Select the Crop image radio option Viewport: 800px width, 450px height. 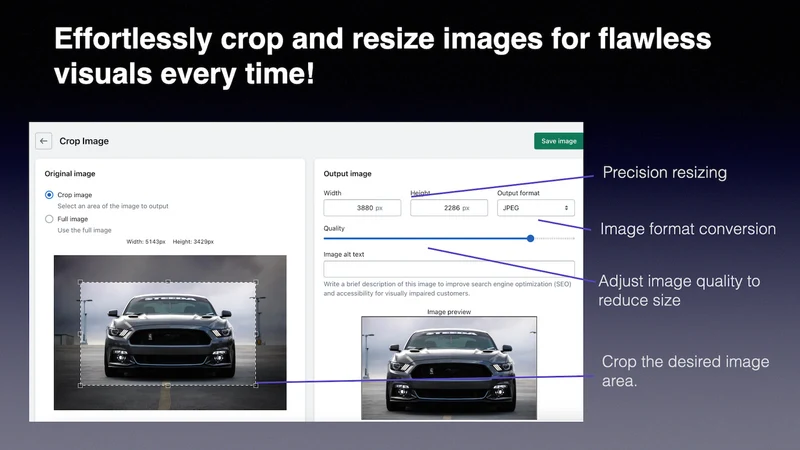pyautogui.click(x=49, y=195)
